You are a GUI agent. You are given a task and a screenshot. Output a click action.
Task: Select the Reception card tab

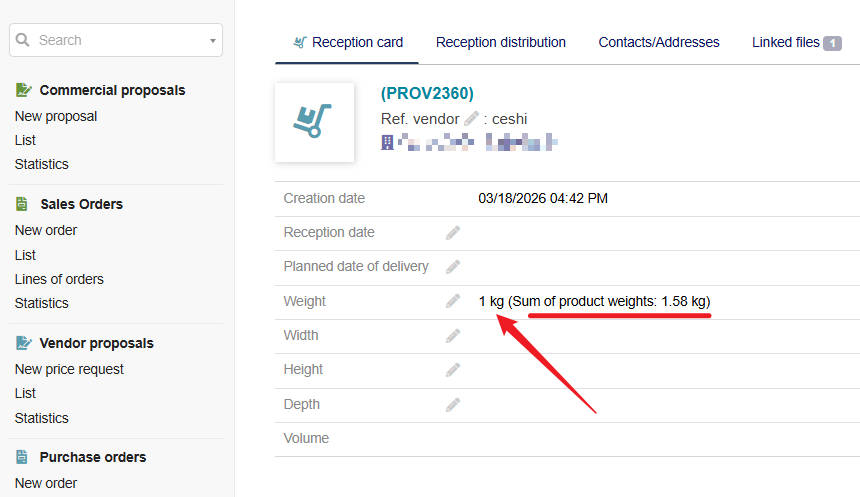(348, 42)
